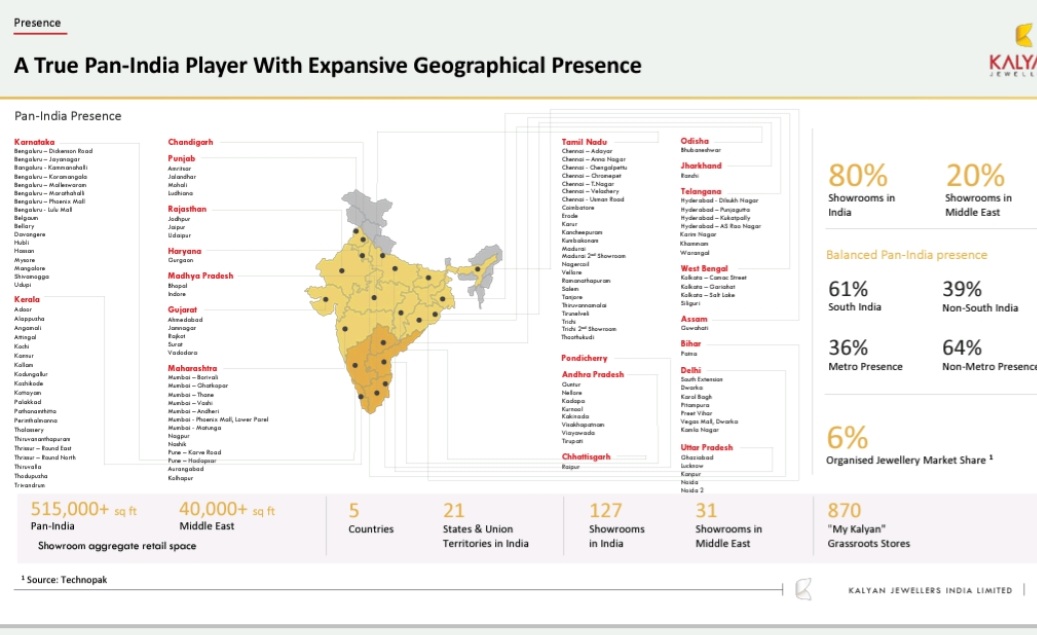Image resolution: width=1037 pixels, height=635 pixels.
Task: Click the '127' showrooms in India statistic
Action: point(605,511)
